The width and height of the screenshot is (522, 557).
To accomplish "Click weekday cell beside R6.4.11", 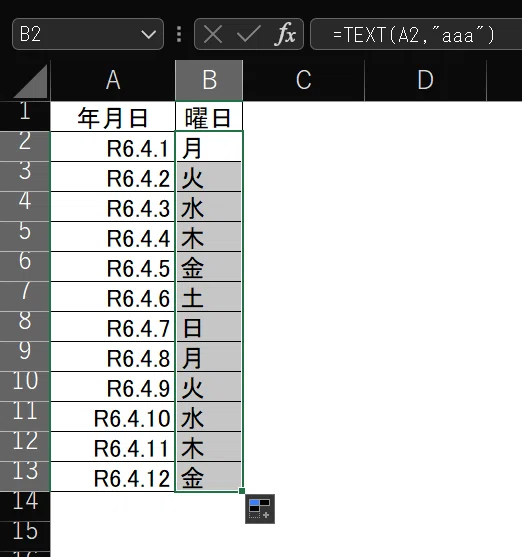I will pyautogui.click(x=209, y=447).
